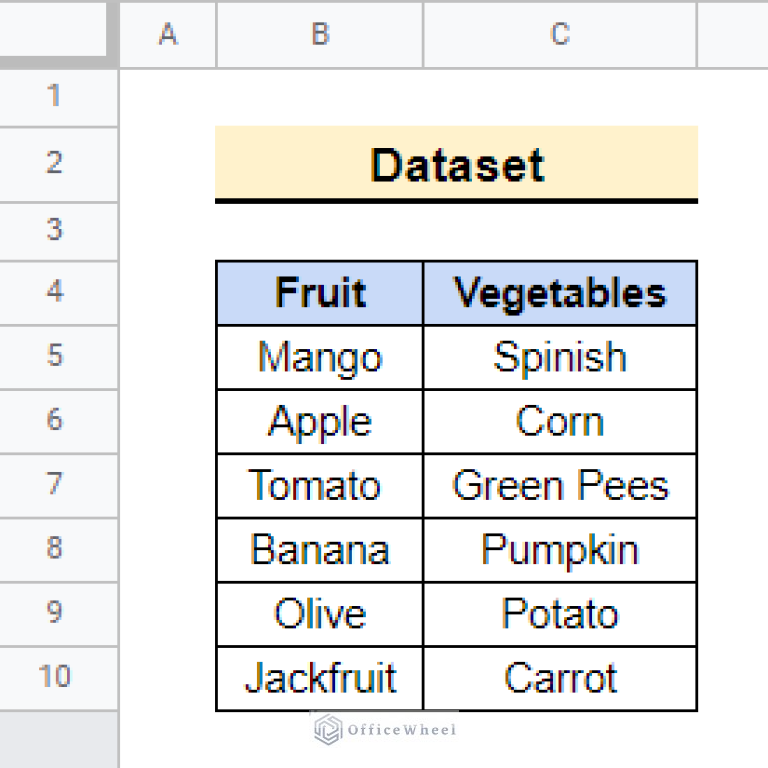Select the Spinish cell
768x768 pixels.
point(560,357)
